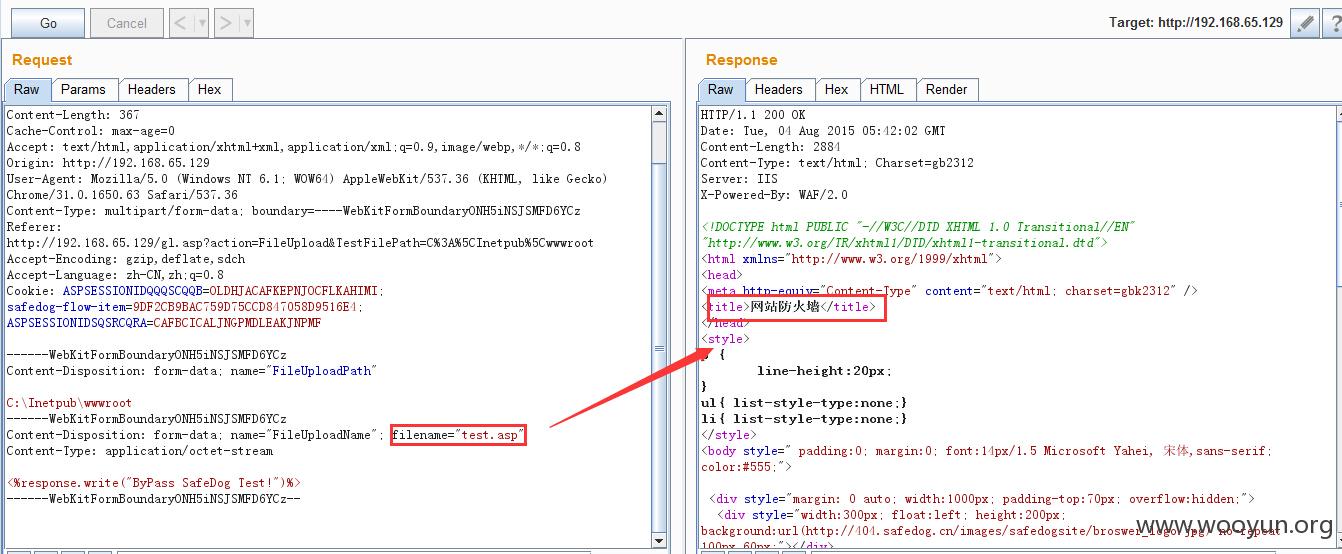Click the C:\Inetpub\wwwroot path value
The height and width of the screenshot is (554, 1342).
pyautogui.click(x=69, y=403)
